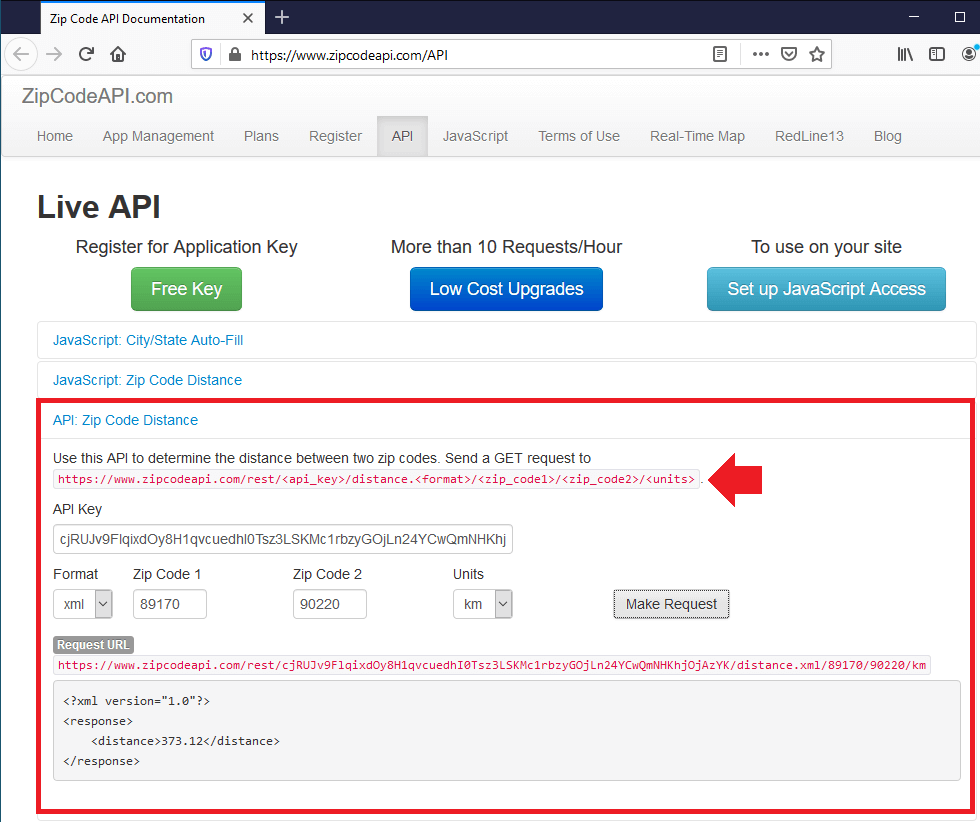980x822 pixels.
Task: Click the Zip Code 1 field
Action: (x=169, y=604)
